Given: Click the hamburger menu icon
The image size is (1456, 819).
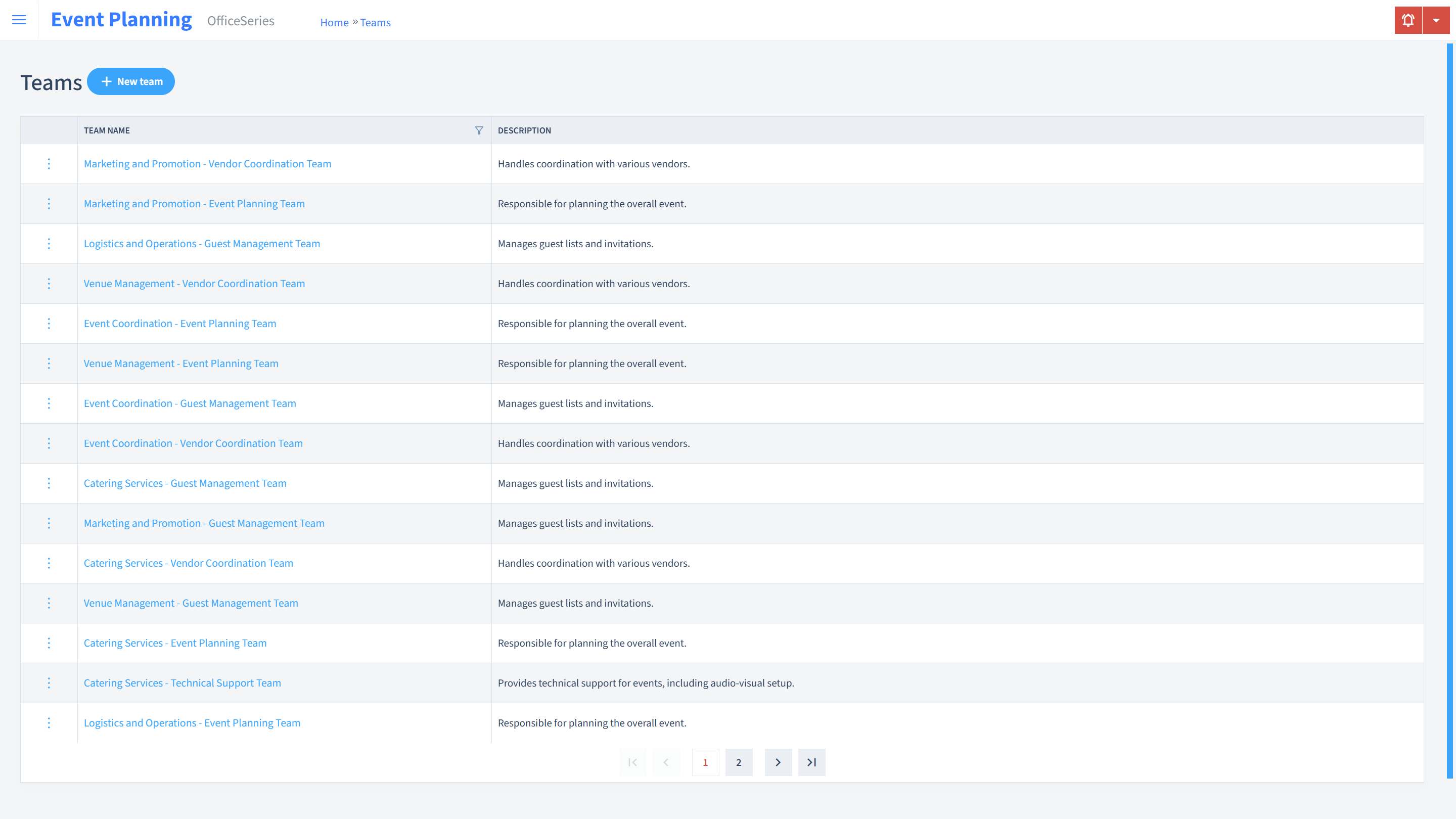Looking at the screenshot, I should pyautogui.click(x=19, y=20).
